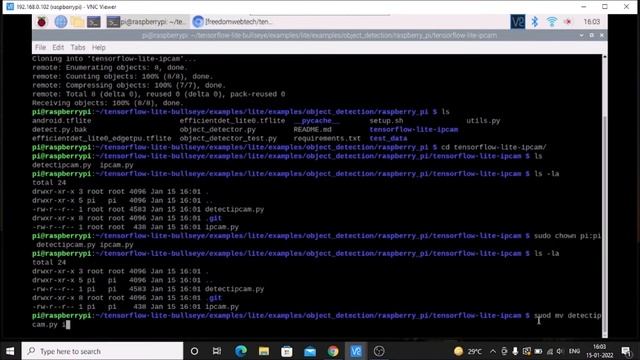Open the File menu in terminal

click(x=40, y=47)
